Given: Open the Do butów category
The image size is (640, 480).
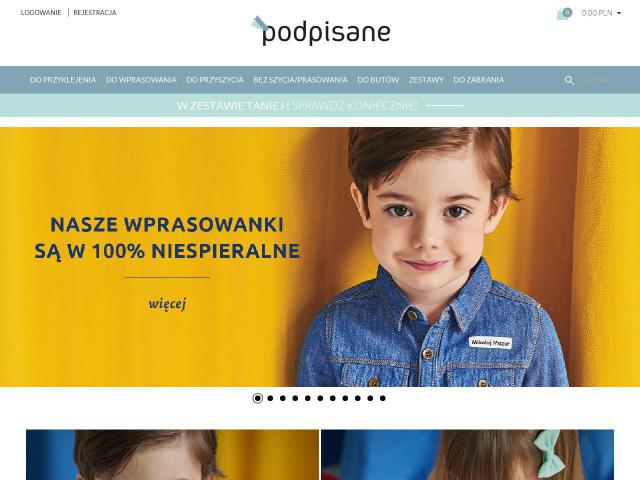Looking at the screenshot, I should coord(378,80).
